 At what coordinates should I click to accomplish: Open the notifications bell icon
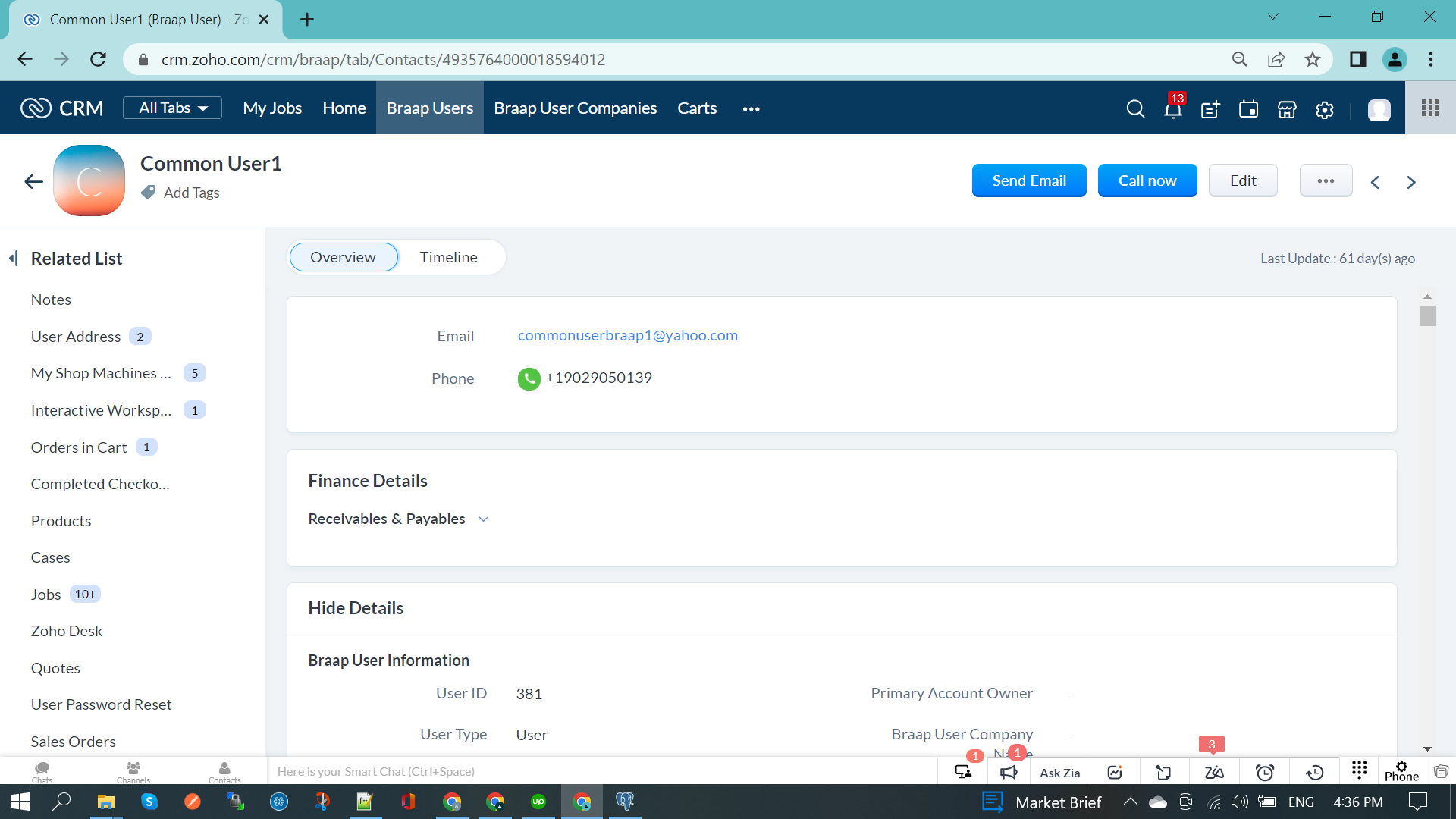click(1172, 109)
